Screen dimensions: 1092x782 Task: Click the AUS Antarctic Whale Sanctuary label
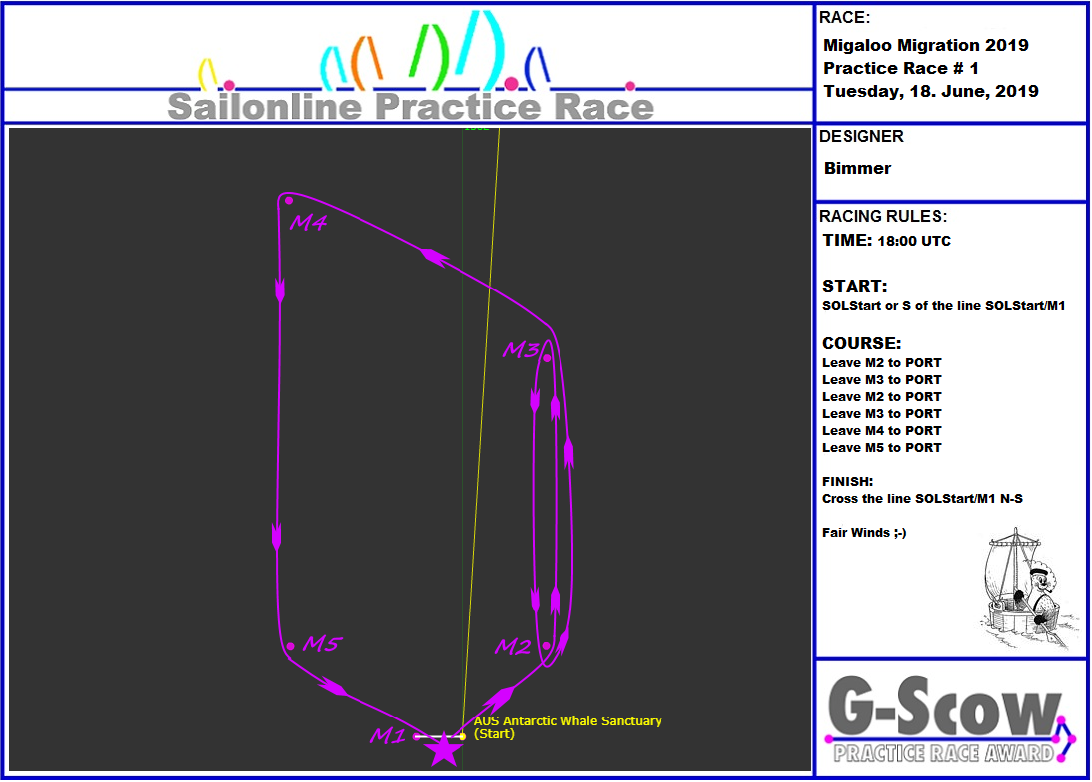pyautogui.click(x=568, y=727)
